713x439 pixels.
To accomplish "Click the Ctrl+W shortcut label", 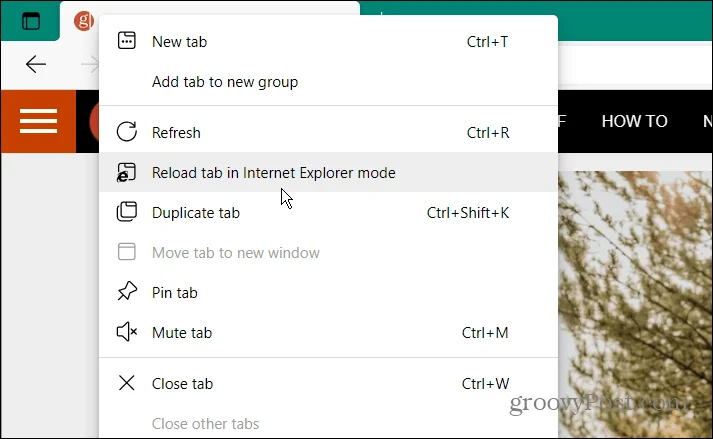I will [x=486, y=384].
